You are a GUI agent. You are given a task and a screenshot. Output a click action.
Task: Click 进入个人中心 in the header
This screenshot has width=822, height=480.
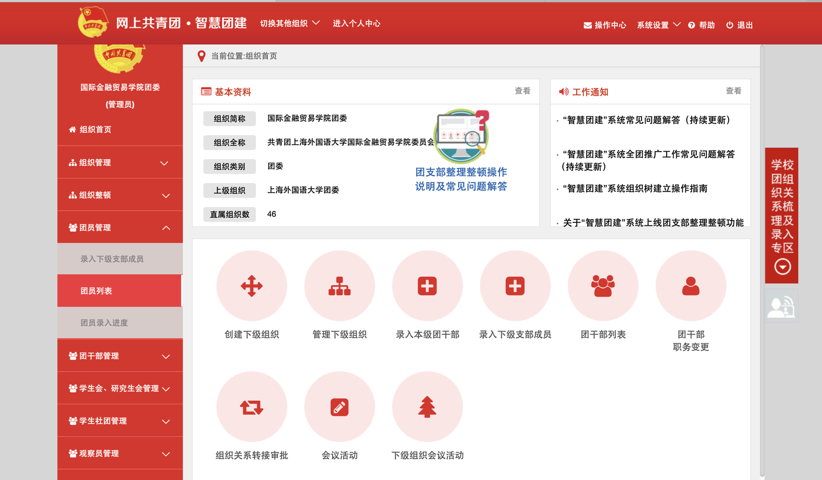click(x=356, y=23)
